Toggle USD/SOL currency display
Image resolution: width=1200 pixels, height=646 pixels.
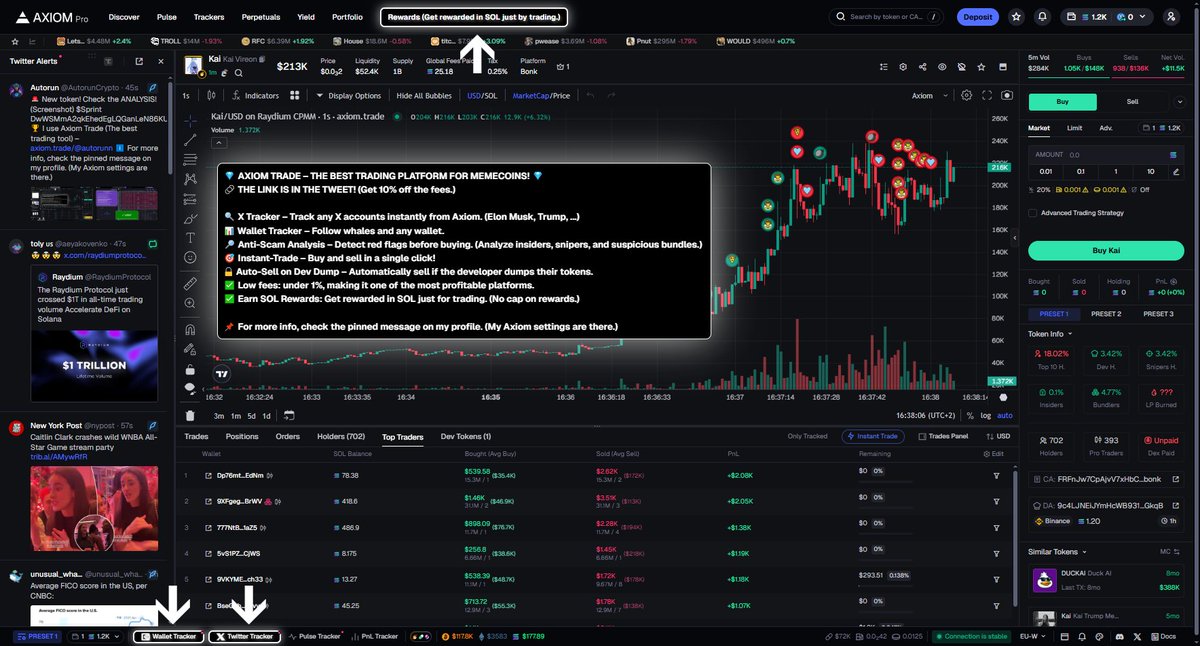click(x=483, y=96)
